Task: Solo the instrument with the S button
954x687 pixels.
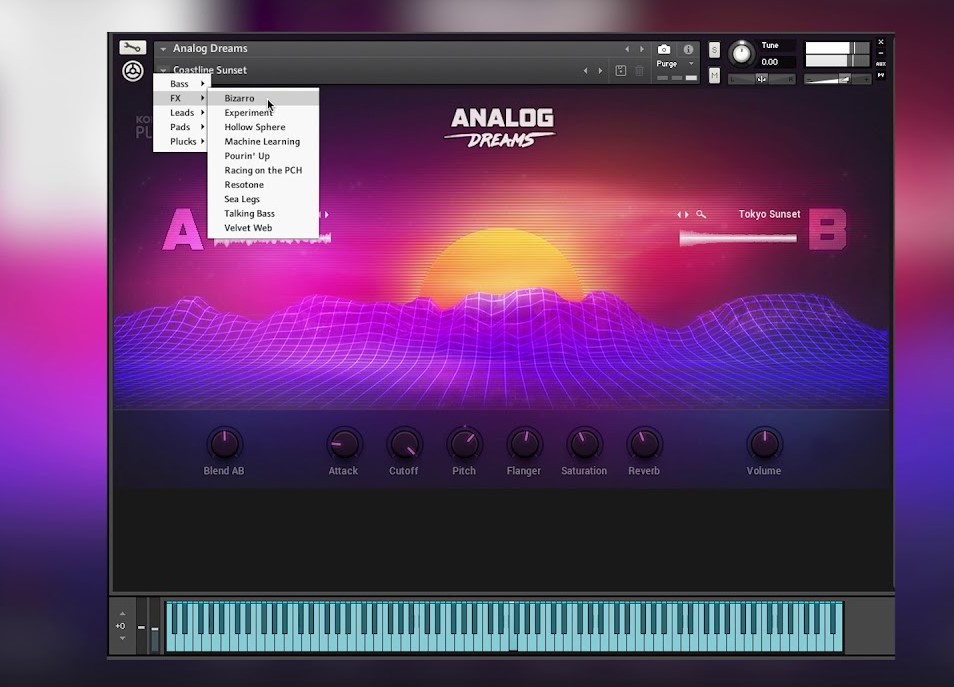Action: pyautogui.click(x=714, y=50)
